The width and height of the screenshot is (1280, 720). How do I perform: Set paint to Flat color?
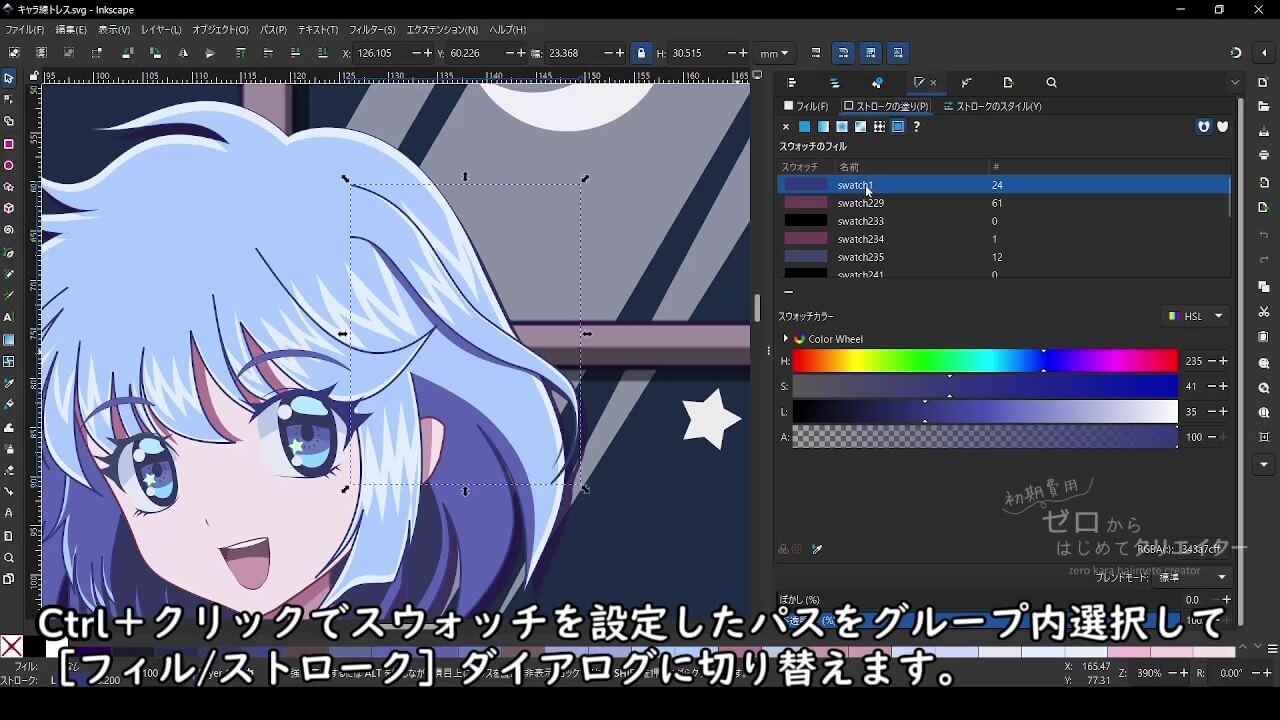tap(804, 127)
